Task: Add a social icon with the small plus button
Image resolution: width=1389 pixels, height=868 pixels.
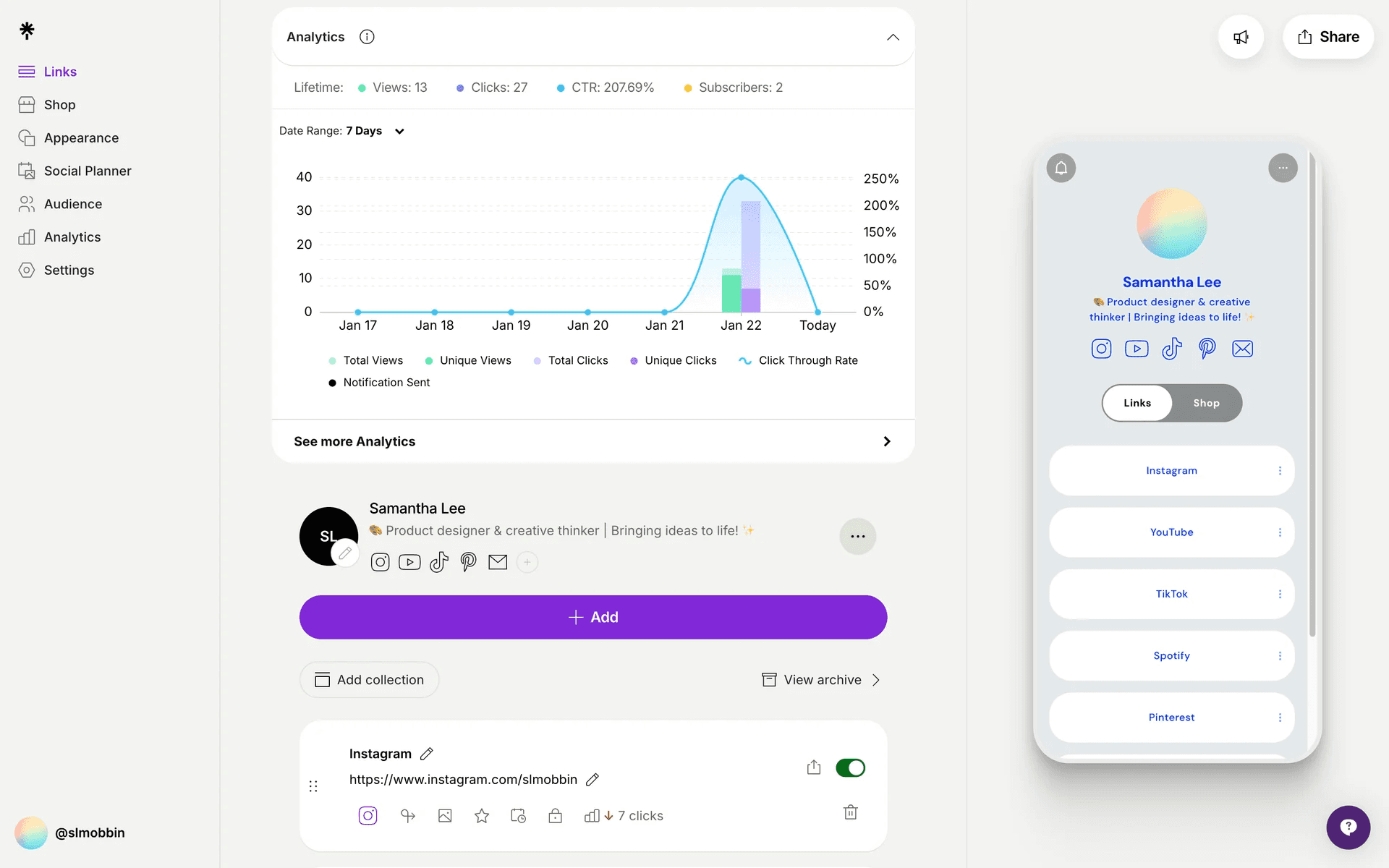Action: click(527, 562)
